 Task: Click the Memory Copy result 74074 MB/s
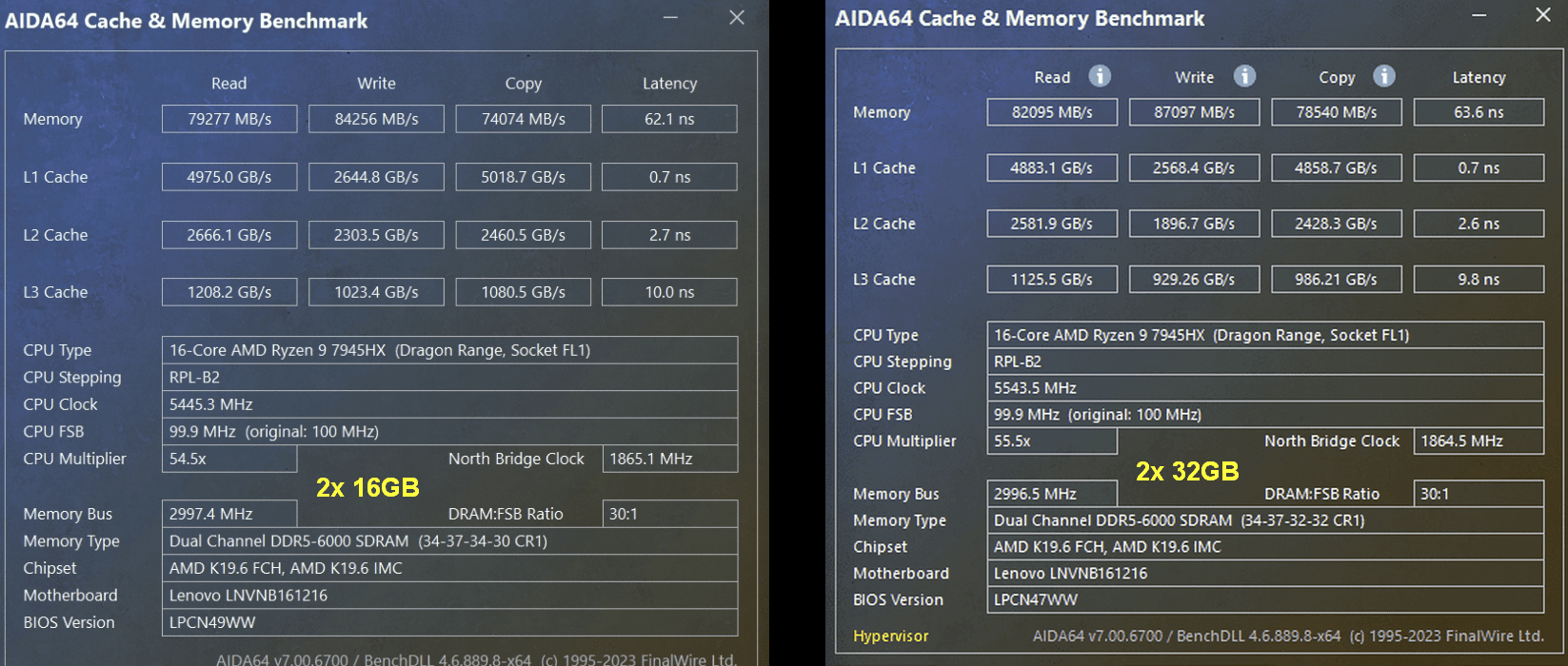523,119
